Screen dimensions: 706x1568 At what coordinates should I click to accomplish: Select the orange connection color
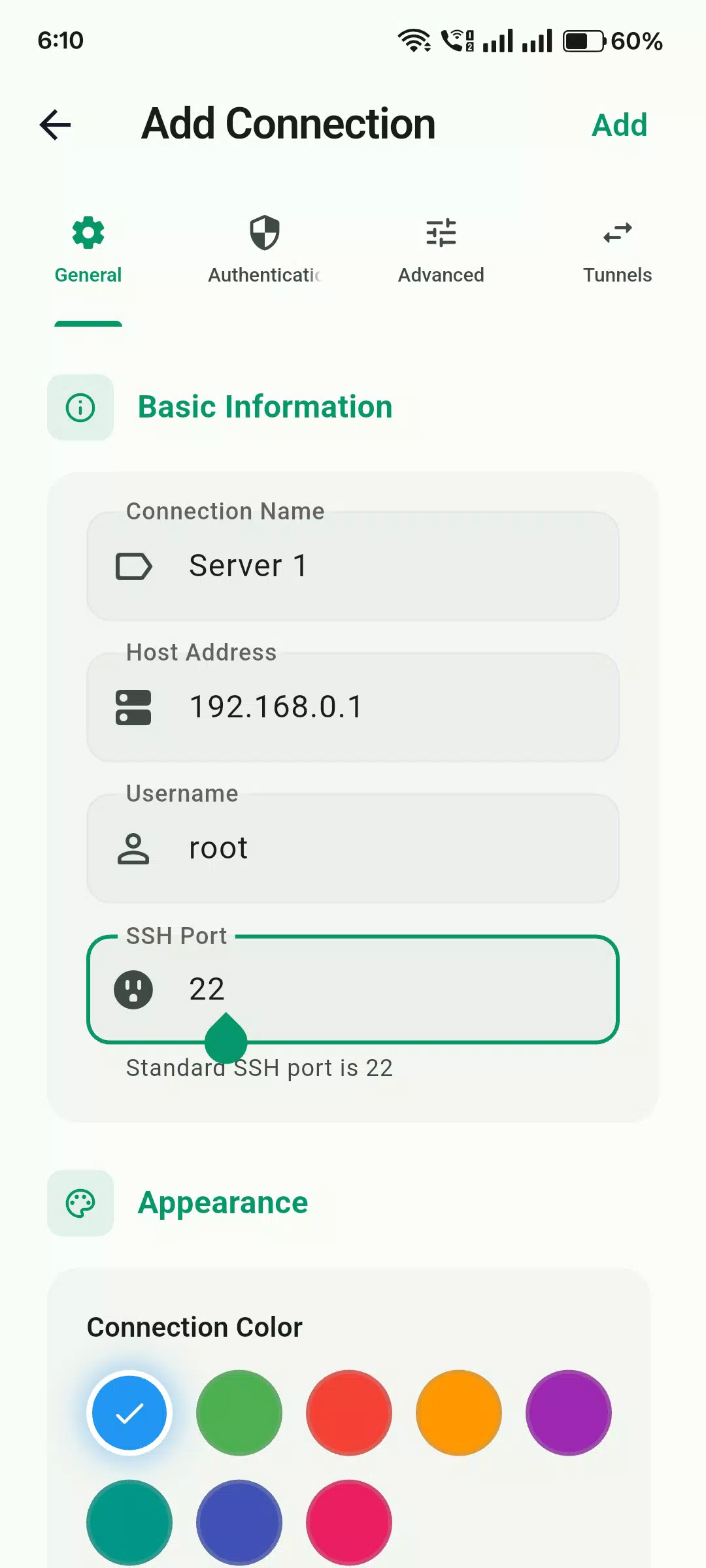click(459, 1413)
